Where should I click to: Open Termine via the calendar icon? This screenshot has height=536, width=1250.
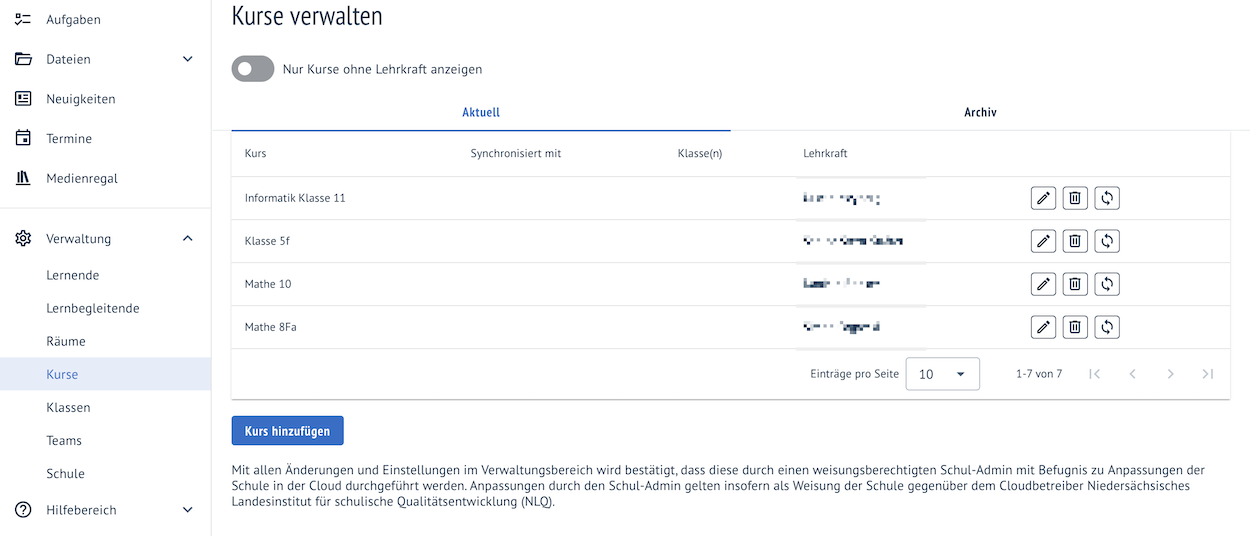click(x=23, y=138)
